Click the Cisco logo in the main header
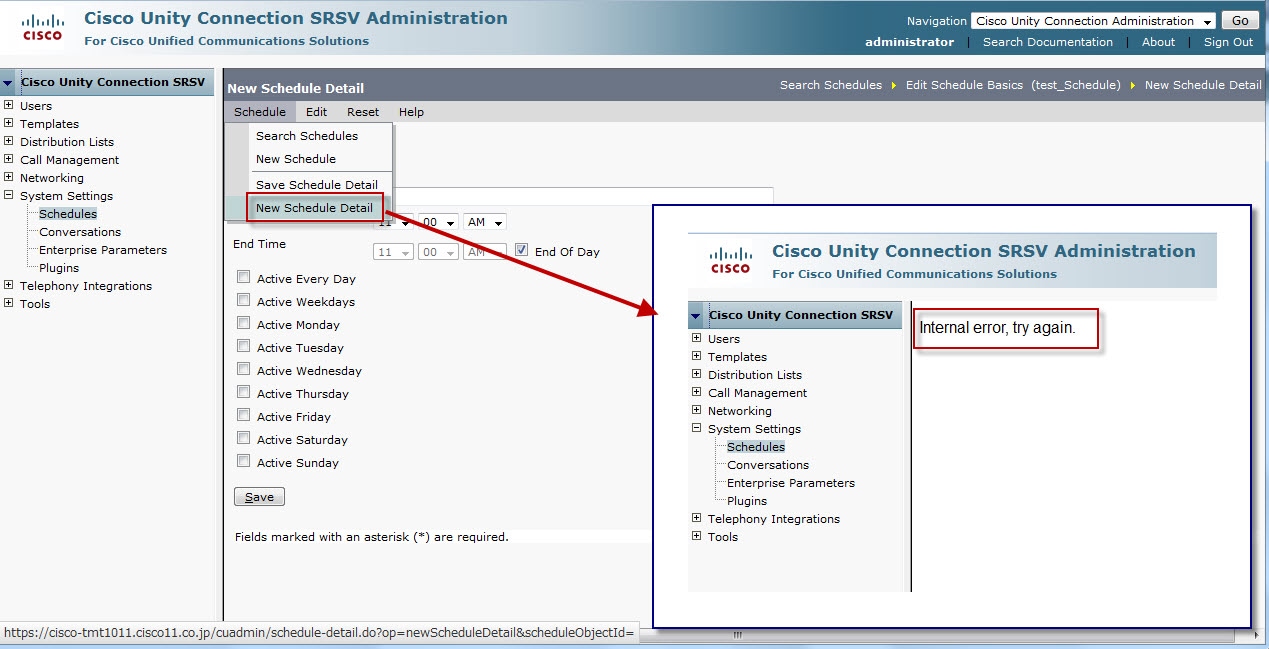This screenshot has height=649, width=1269. pyautogui.click(x=42, y=28)
